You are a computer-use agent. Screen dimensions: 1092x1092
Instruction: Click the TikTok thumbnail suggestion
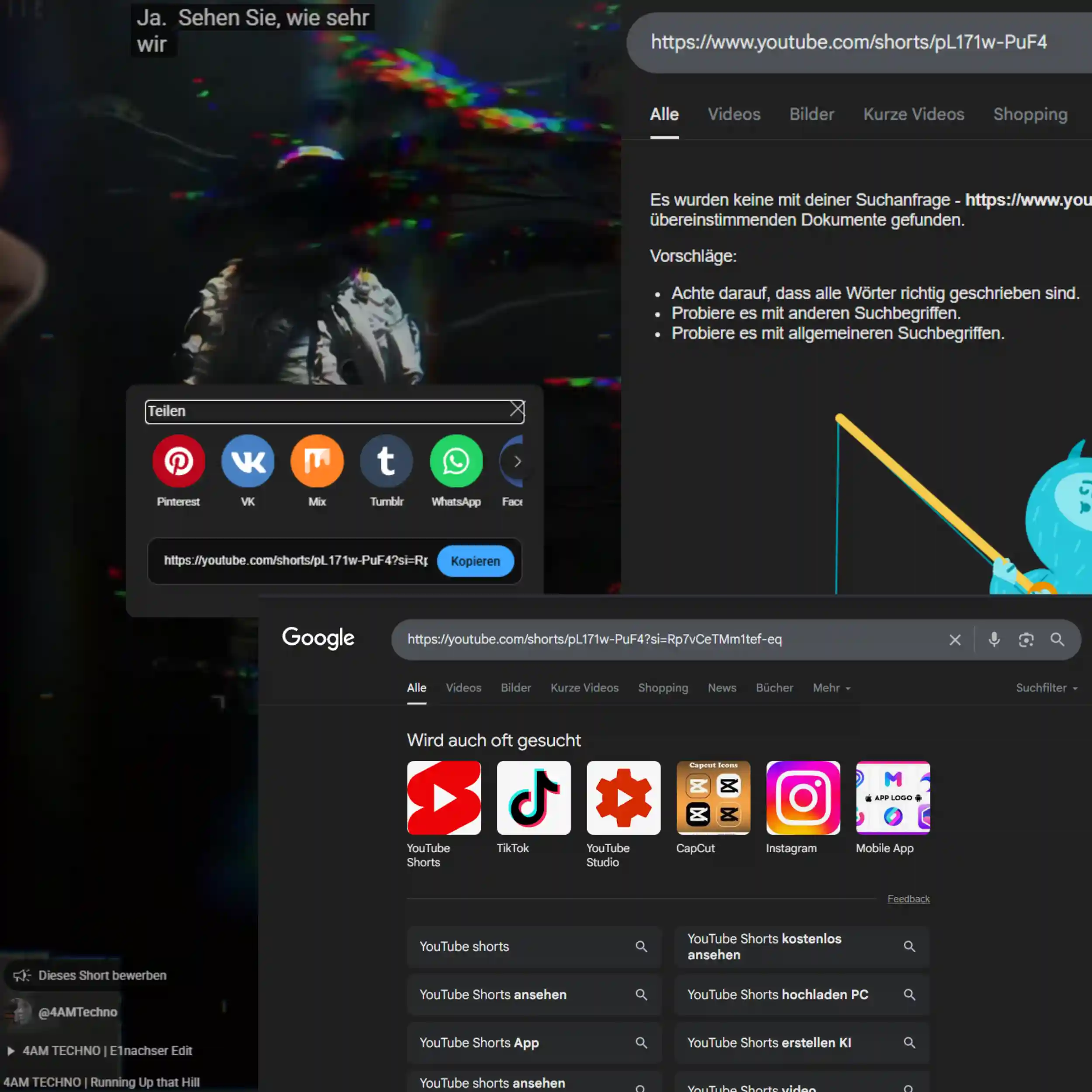pyautogui.click(x=534, y=798)
